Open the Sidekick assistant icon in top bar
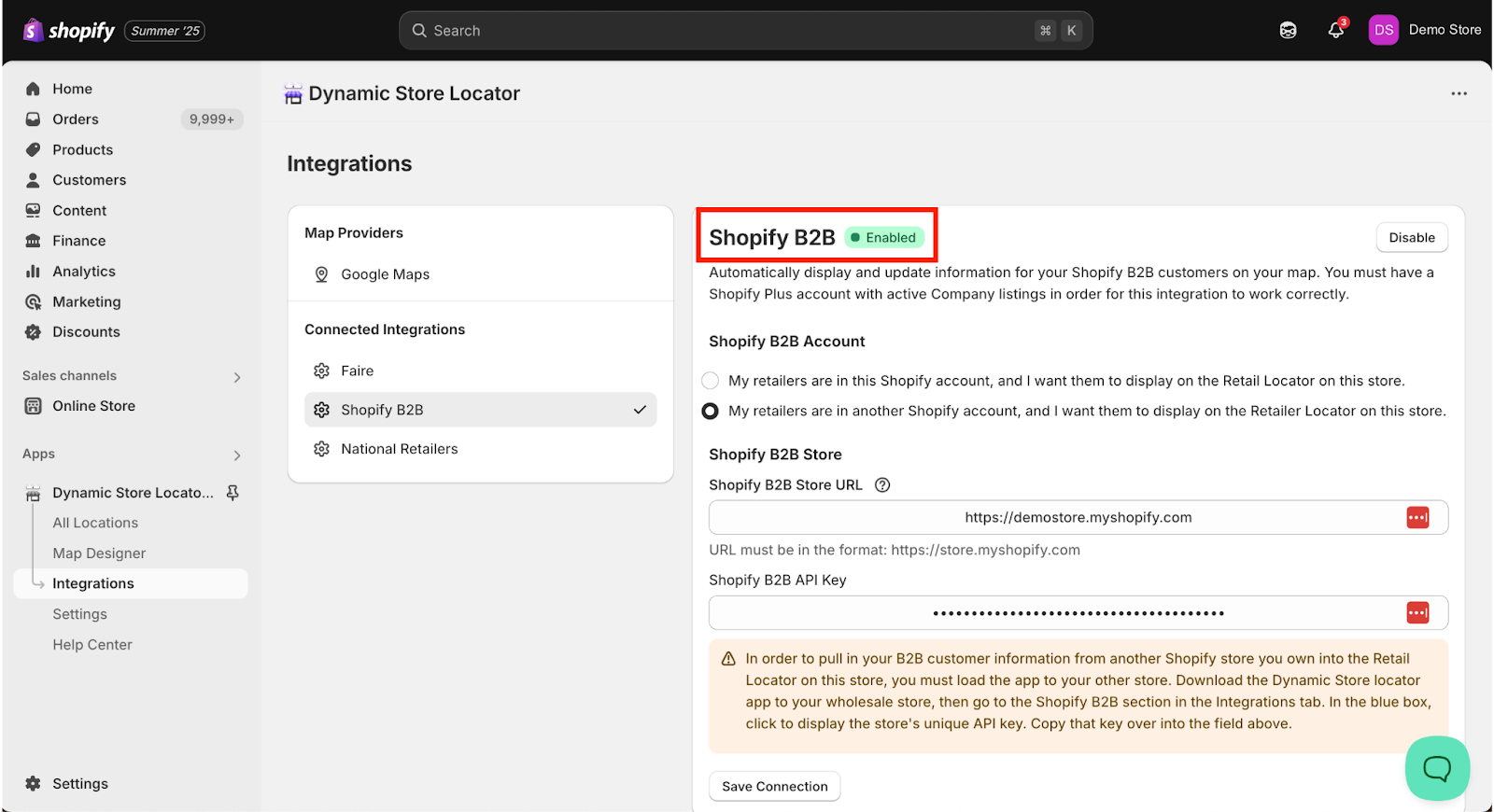The width and height of the screenshot is (1494, 812). click(x=1288, y=31)
